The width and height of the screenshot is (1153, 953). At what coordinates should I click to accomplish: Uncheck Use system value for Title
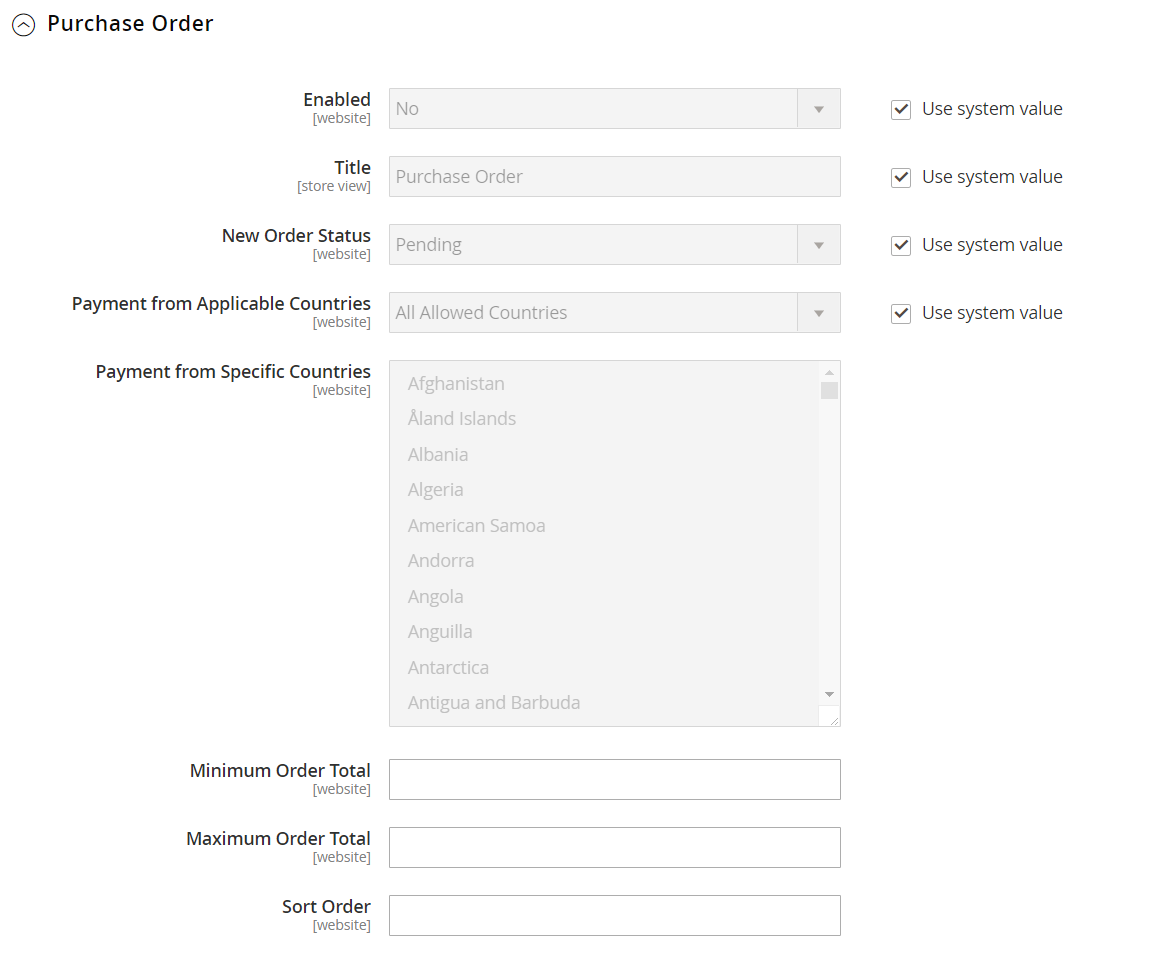901,177
